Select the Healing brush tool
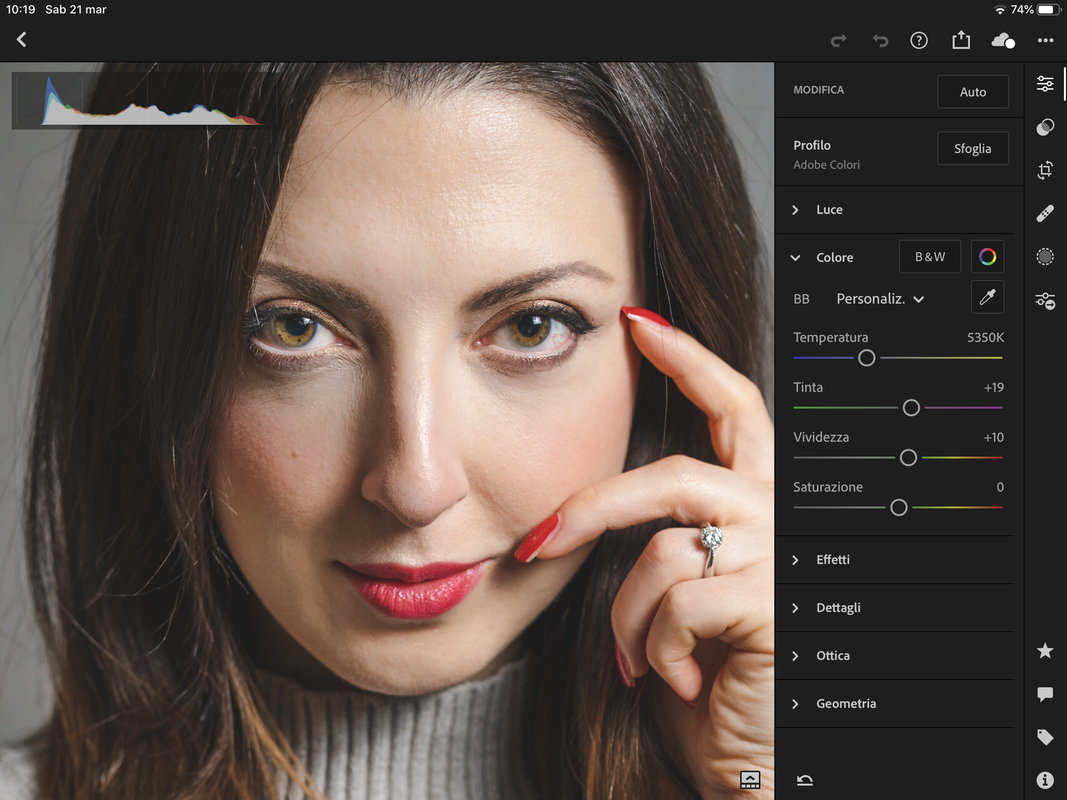 (1045, 214)
